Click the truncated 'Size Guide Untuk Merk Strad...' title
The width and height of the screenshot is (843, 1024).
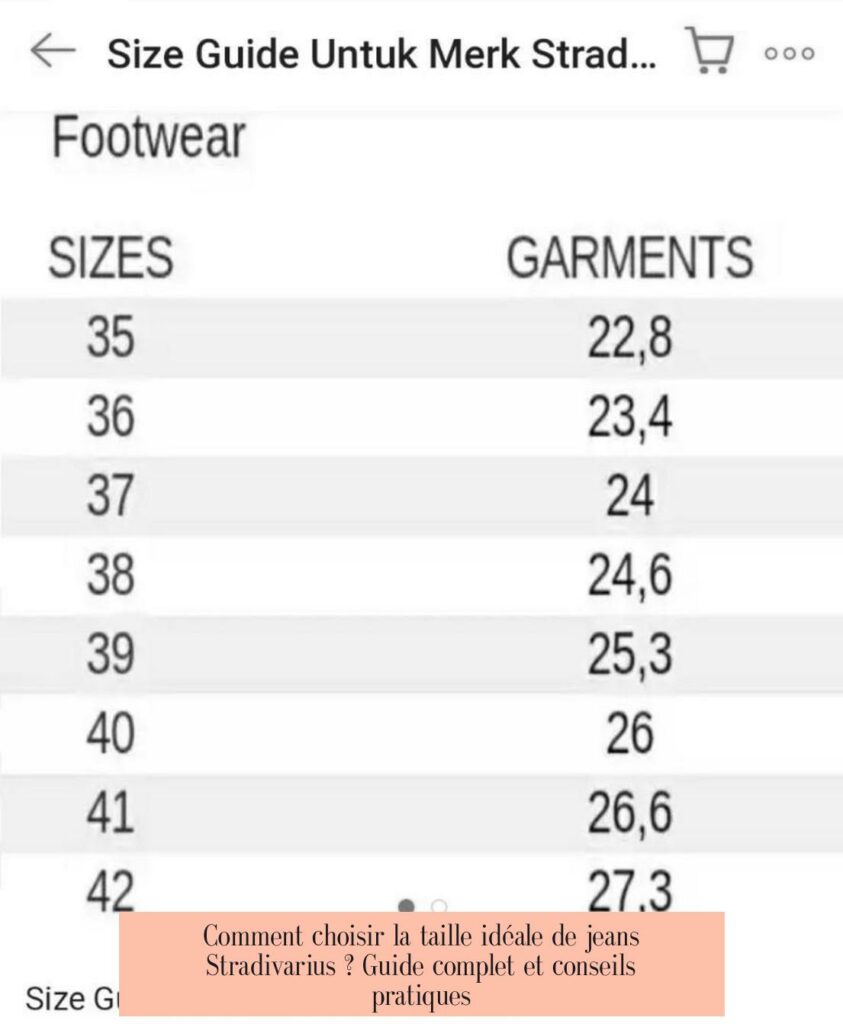(383, 53)
